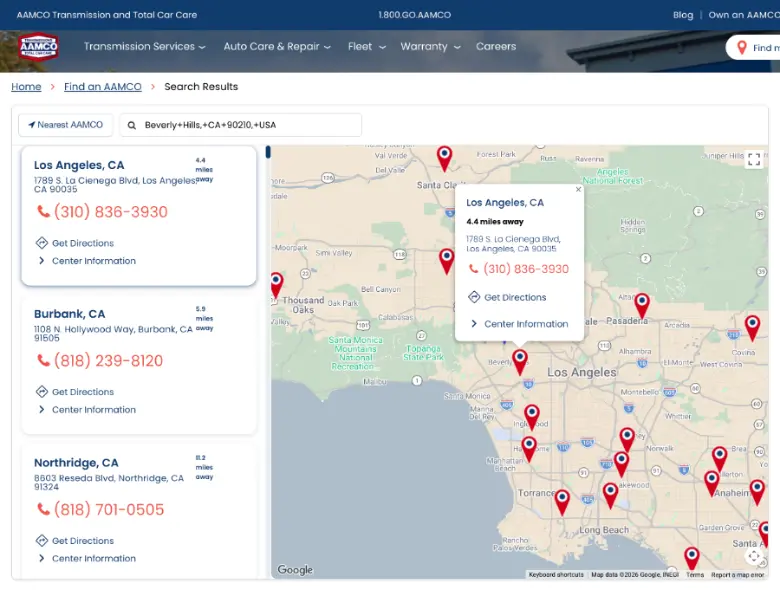The height and width of the screenshot is (590, 780).
Task: Click the Nearest AAMCO button
Action: 66,125
